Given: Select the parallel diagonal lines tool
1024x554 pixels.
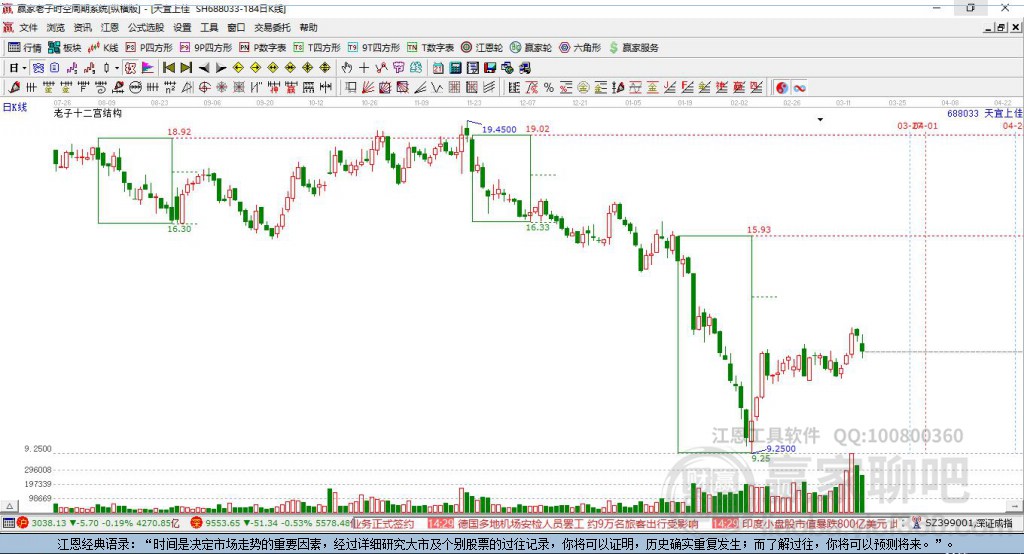Looking at the screenshot, I should [489, 88].
